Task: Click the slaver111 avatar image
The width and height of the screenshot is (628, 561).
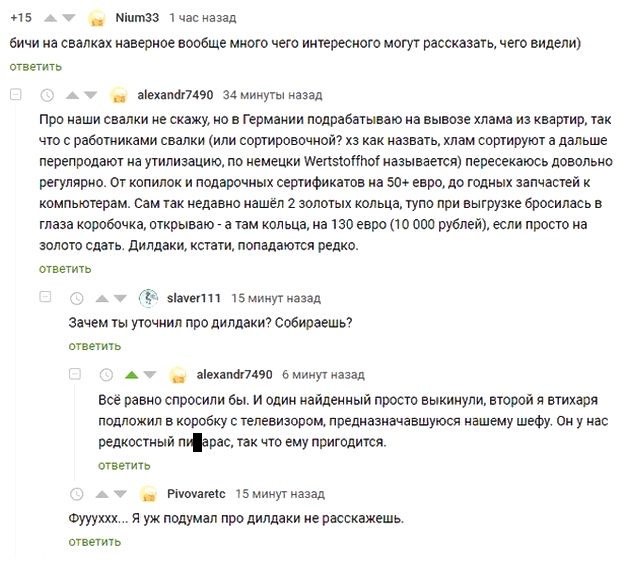Action: point(148,298)
